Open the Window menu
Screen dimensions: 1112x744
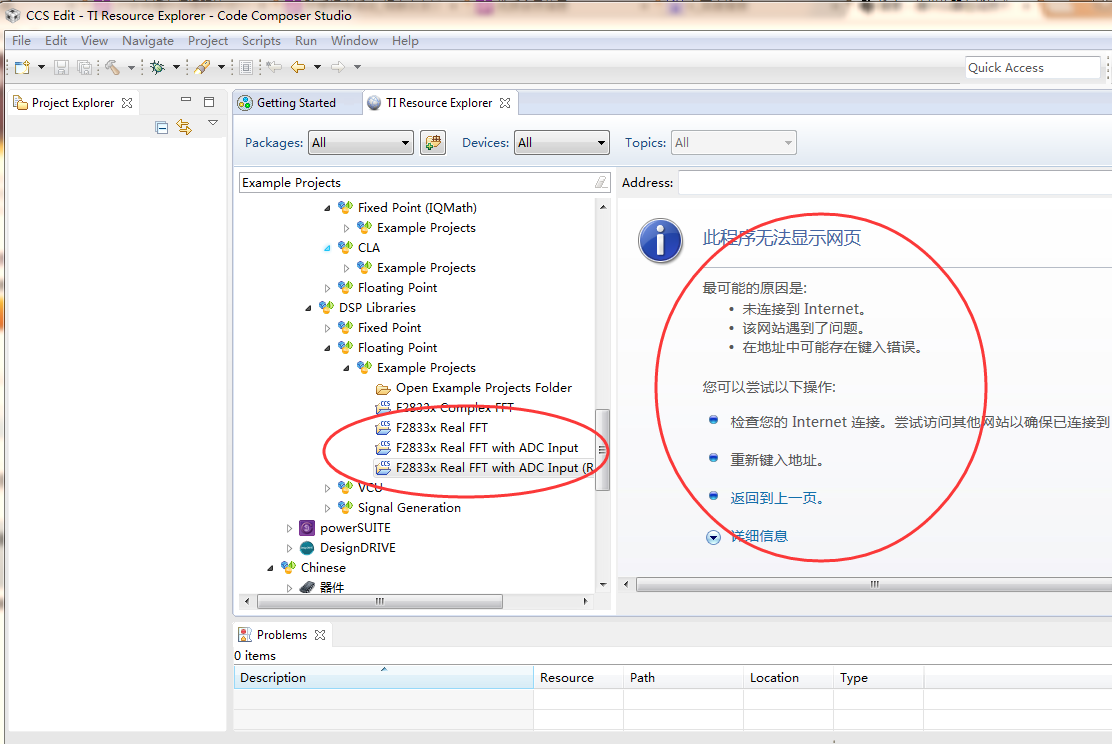click(354, 41)
